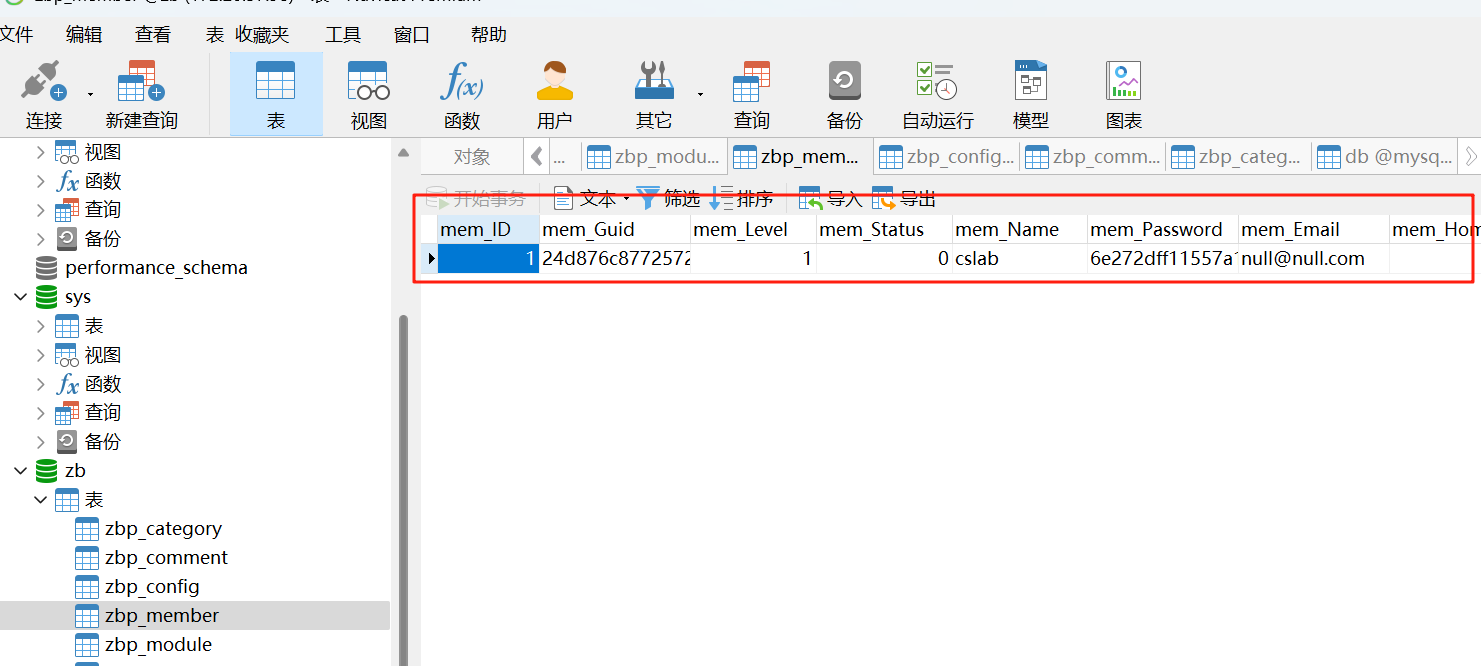Select the mem_ID column header
Image resolution: width=1481 pixels, height=666 pixels.
click(488, 230)
